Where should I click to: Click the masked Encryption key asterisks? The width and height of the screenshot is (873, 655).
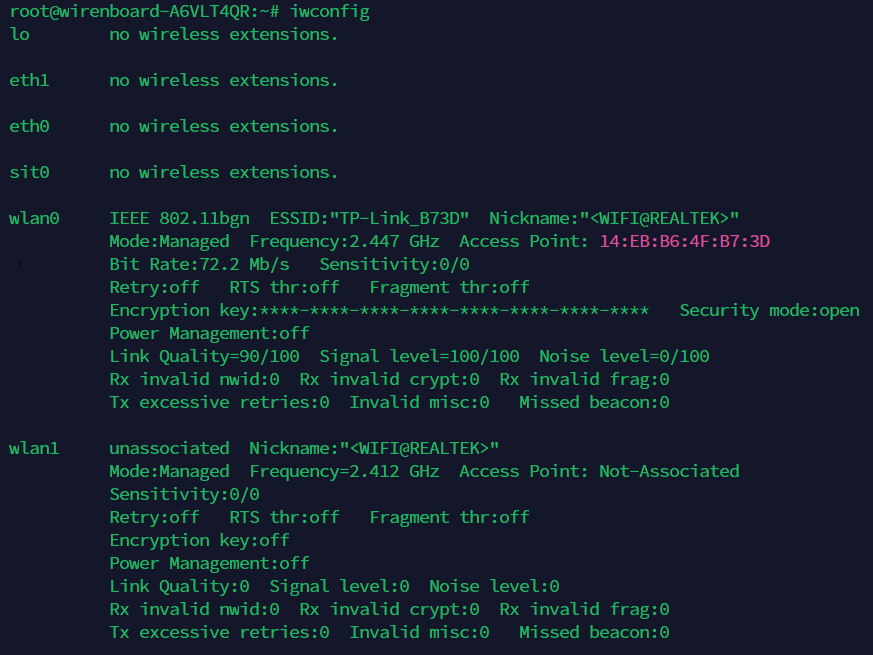[x=454, y=310]
